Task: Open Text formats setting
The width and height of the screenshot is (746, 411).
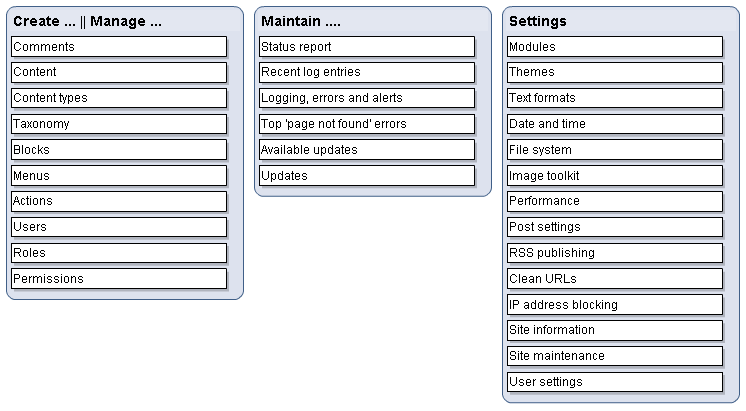Action: coord(615,98)
